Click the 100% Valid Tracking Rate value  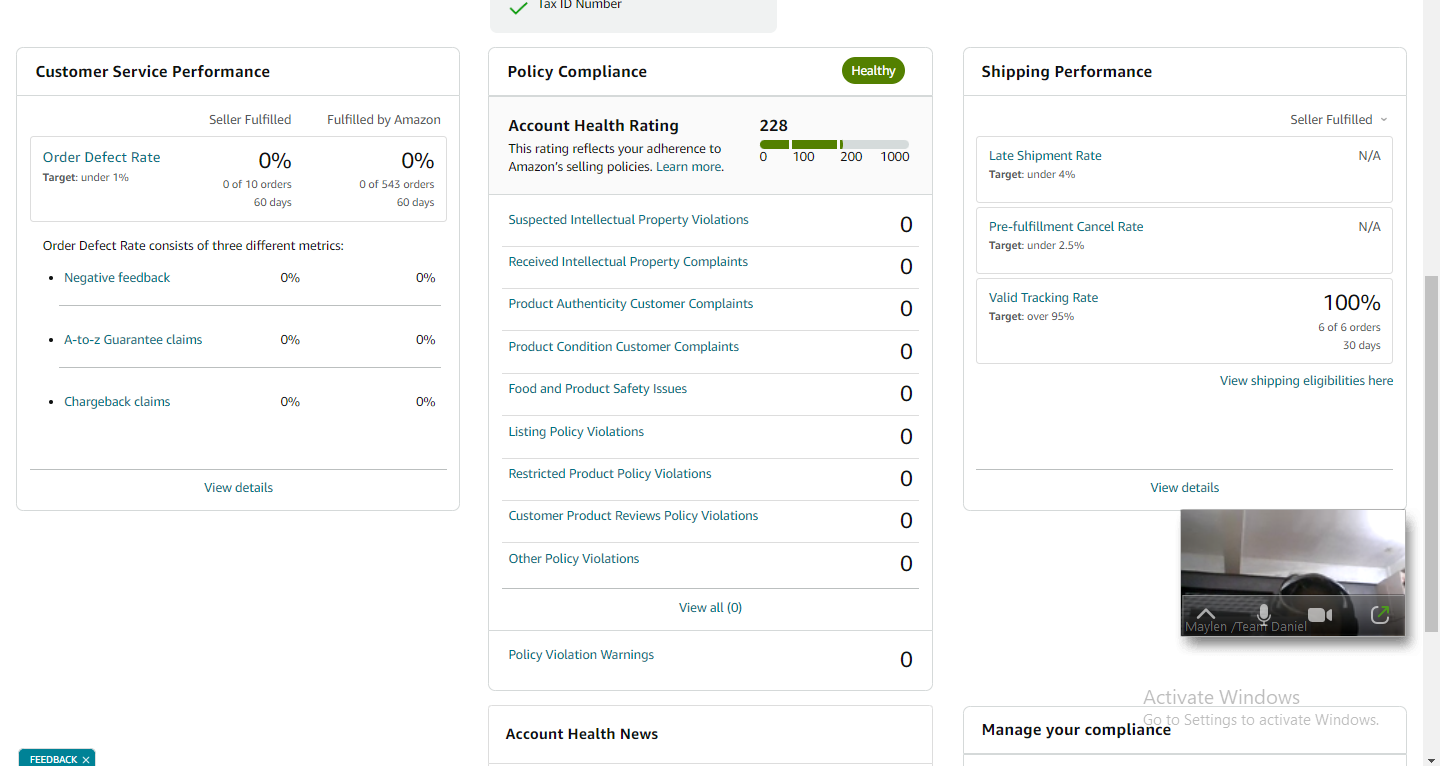pos(1352,302)
